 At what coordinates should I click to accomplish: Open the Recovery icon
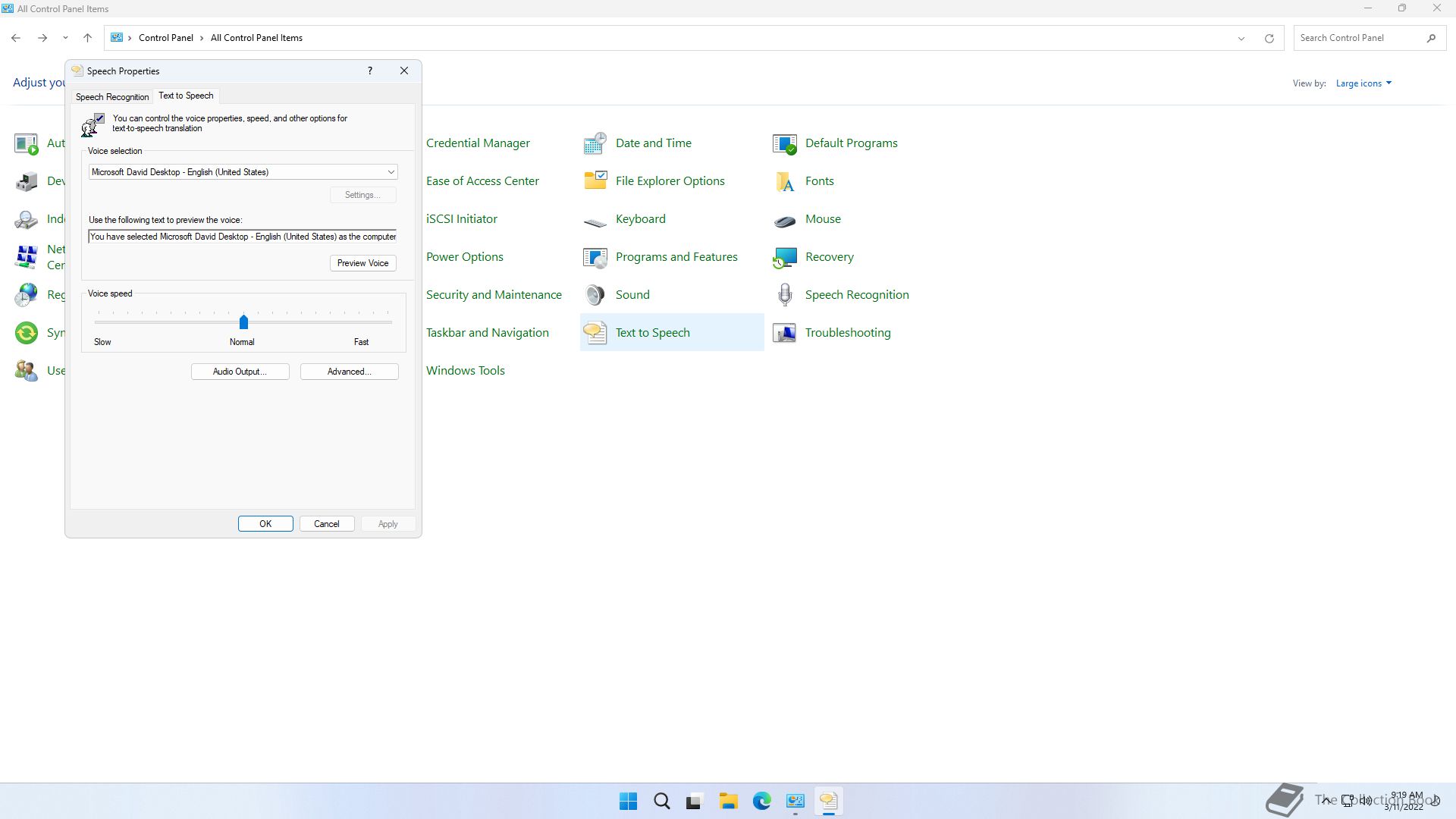(785, 256)
